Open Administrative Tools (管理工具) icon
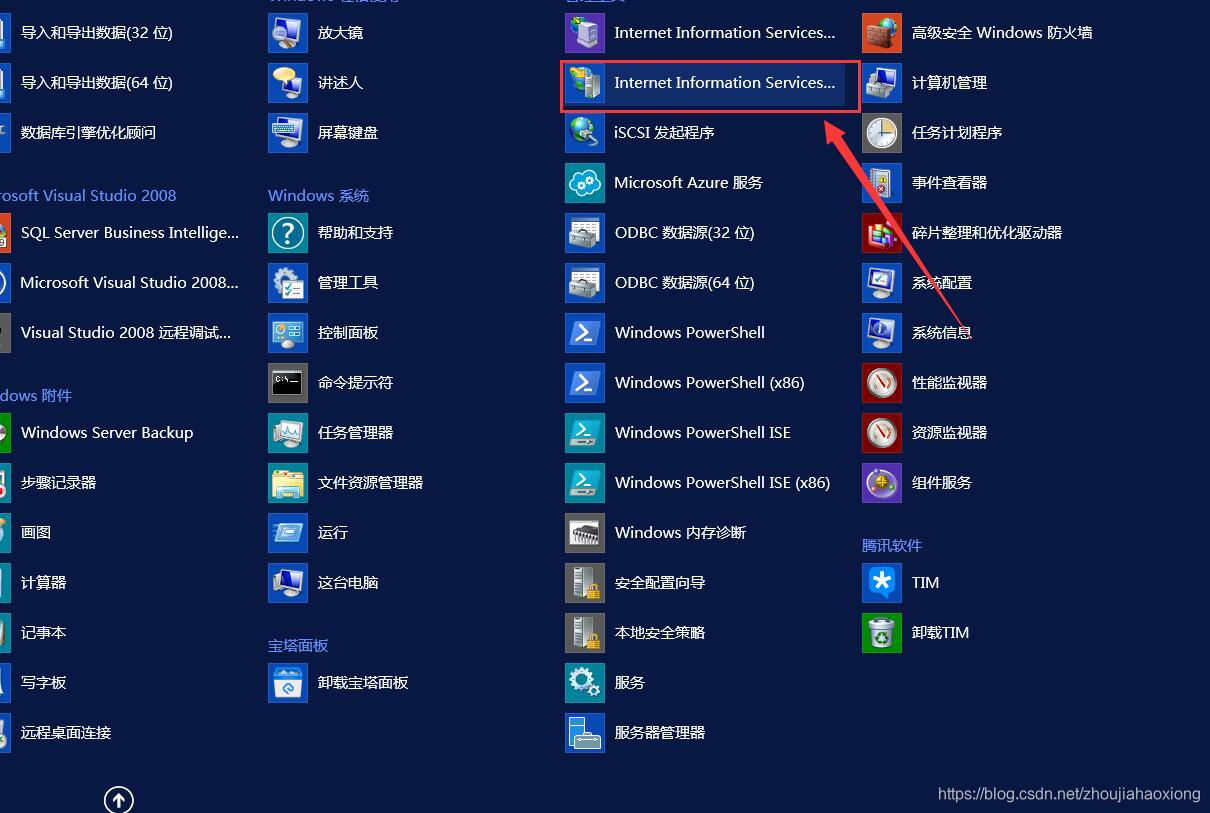Viewport: 1210px width, 813px height. (x=288, y=283)
